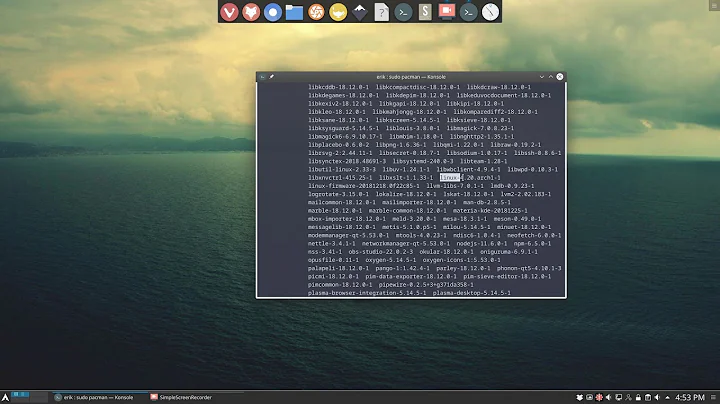Open the blue Chromium circle icon in the dock
Viewport: 720px width, 404px height.
click(x=272, y=12)
